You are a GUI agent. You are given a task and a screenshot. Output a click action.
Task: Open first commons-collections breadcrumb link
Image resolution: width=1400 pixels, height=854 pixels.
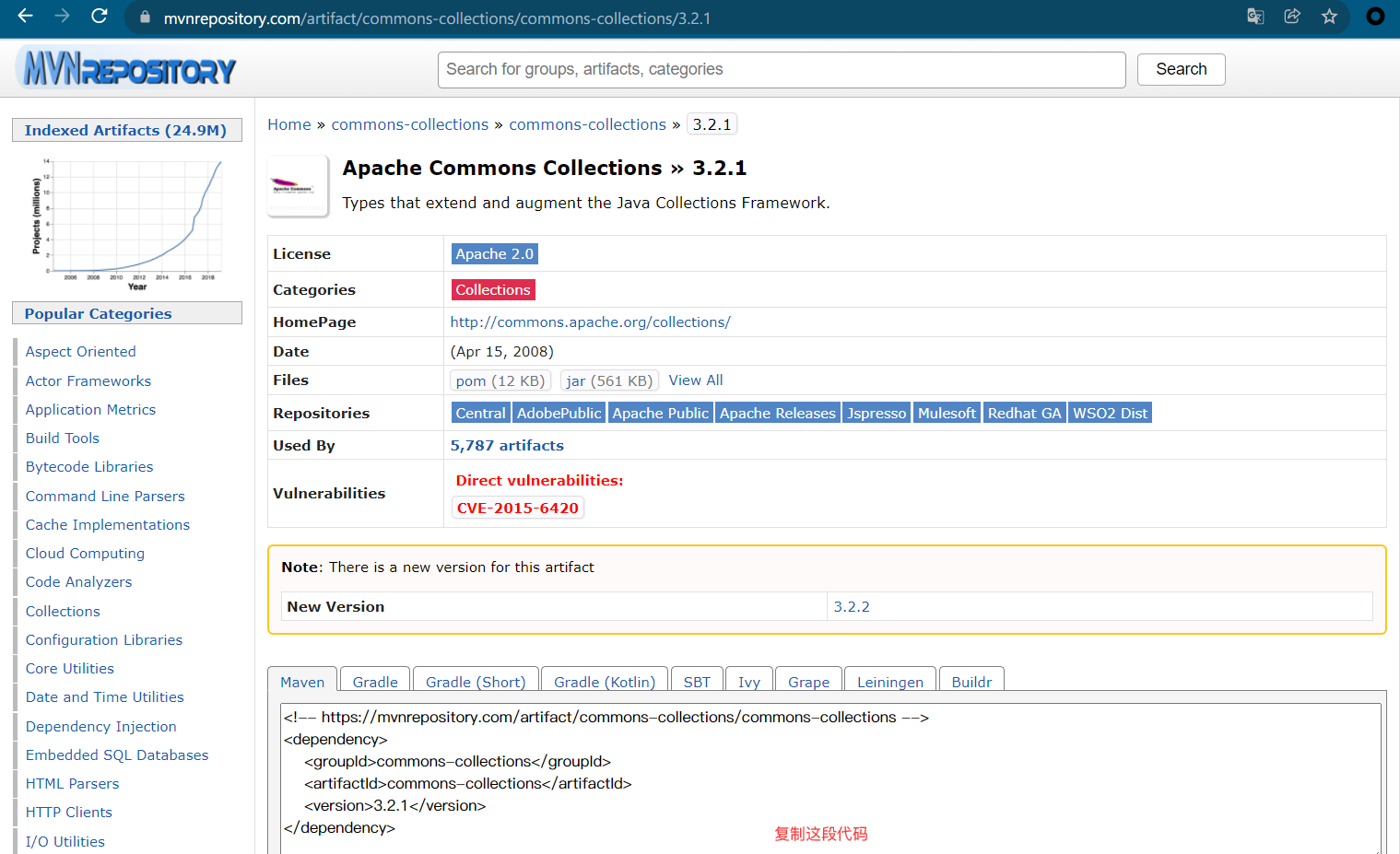pos(410,124)
